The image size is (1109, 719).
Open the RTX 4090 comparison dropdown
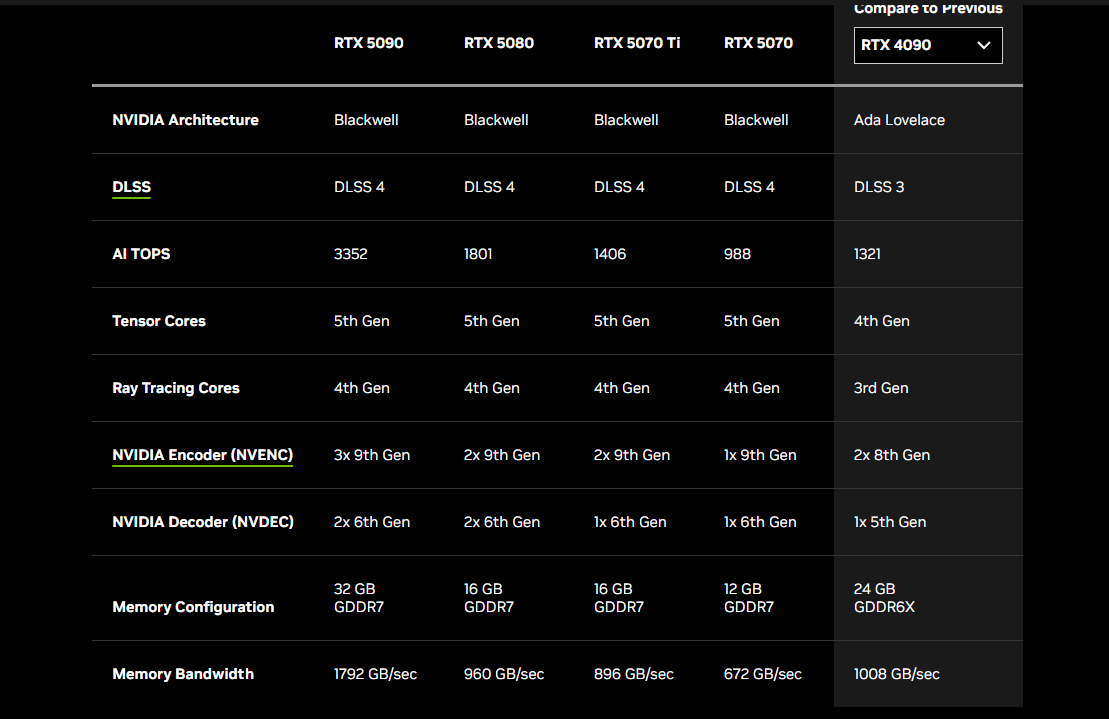(x=928, y=45)
